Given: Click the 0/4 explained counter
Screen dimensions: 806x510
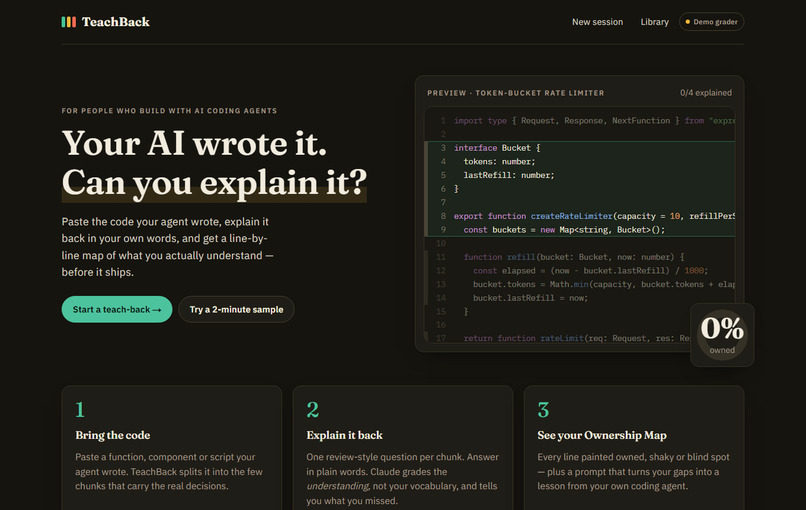Looking at the screenshot, I should (x=706, y=93).
